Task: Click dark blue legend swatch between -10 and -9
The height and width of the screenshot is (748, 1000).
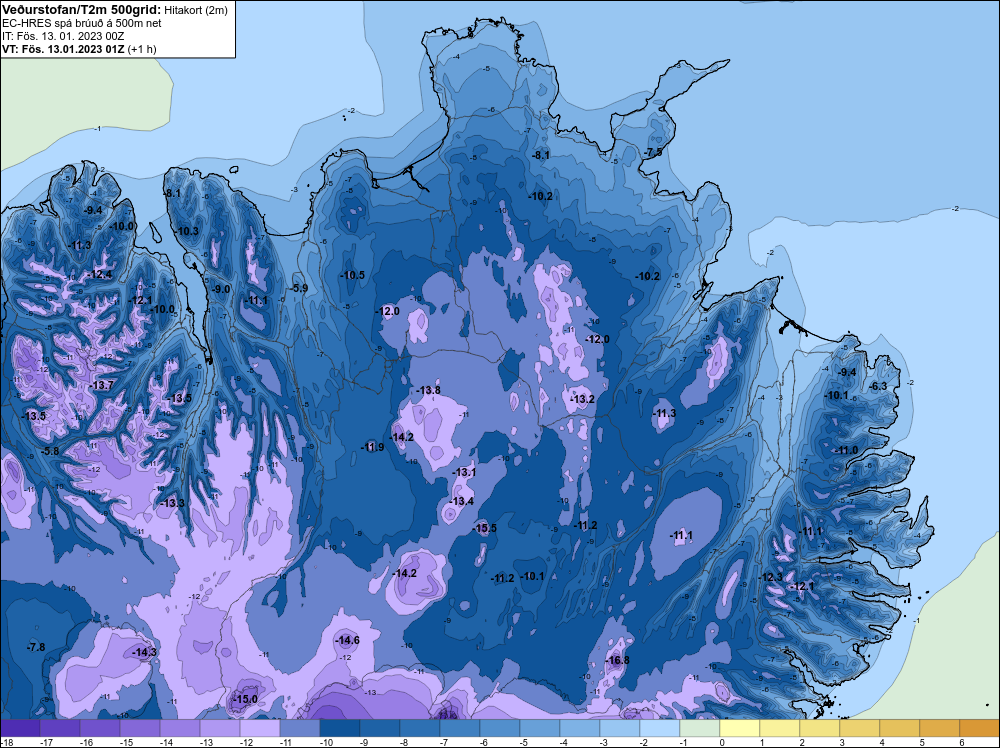Action: tap(340, 728)
